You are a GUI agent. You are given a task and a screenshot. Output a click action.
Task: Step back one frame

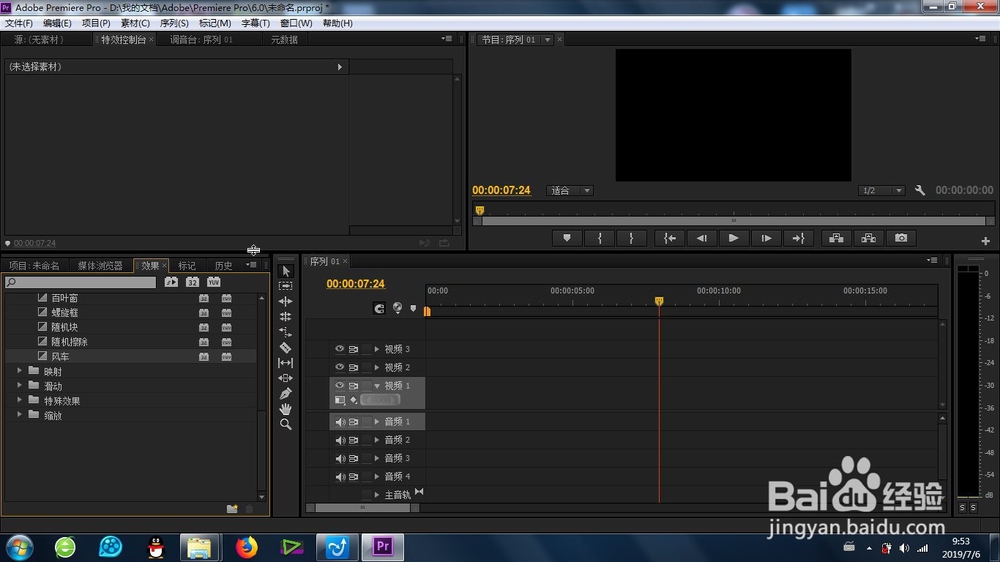pyautogui.click(x=702, y=238)
